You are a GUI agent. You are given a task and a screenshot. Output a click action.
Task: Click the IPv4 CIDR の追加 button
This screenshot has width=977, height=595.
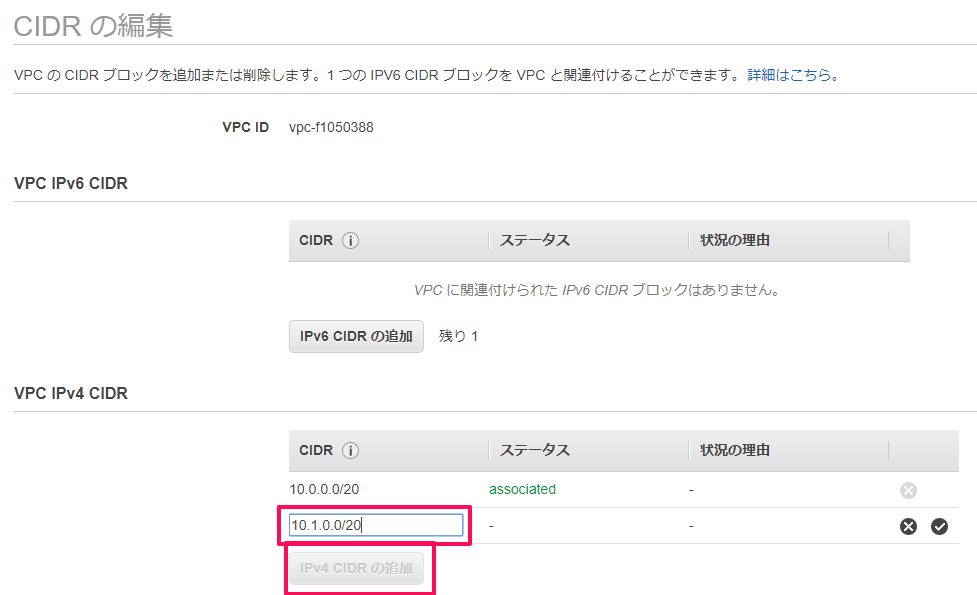[356, 568]
